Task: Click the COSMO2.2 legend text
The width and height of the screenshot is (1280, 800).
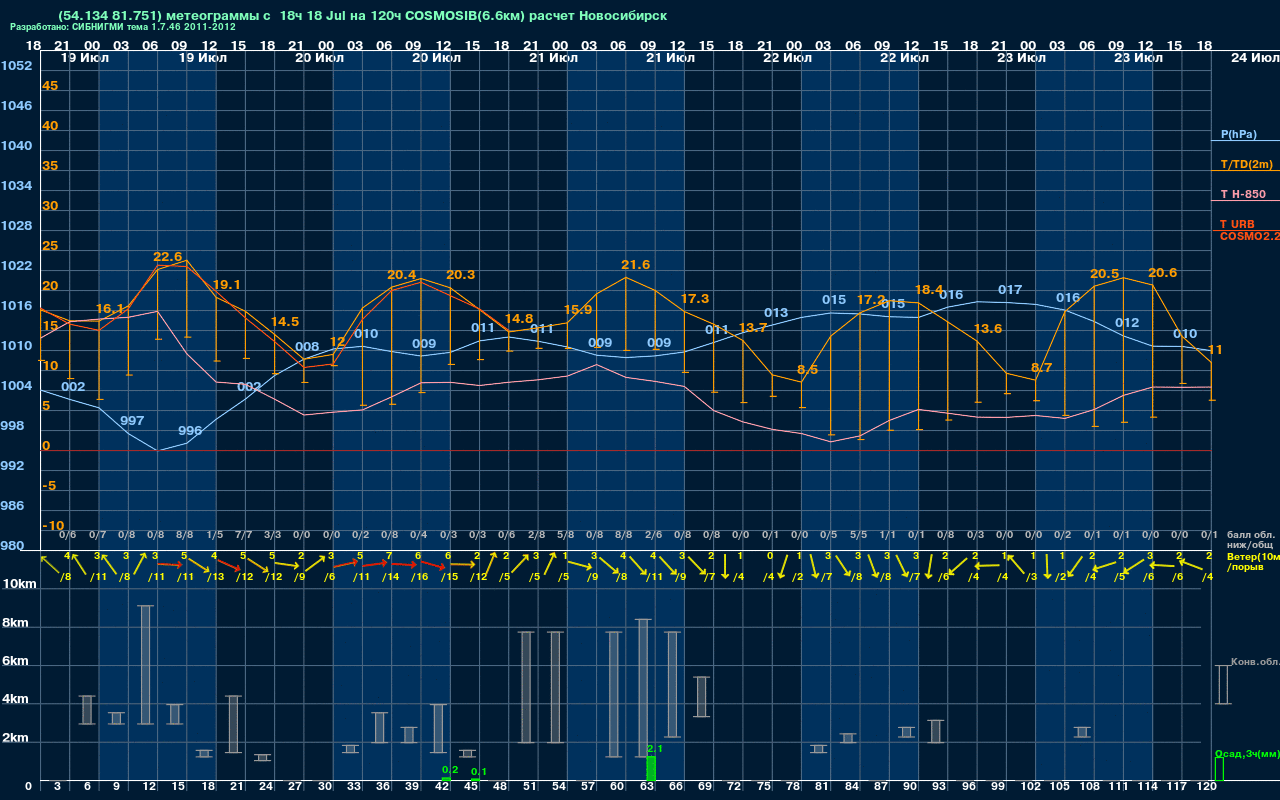Action: click(1249, 235)
